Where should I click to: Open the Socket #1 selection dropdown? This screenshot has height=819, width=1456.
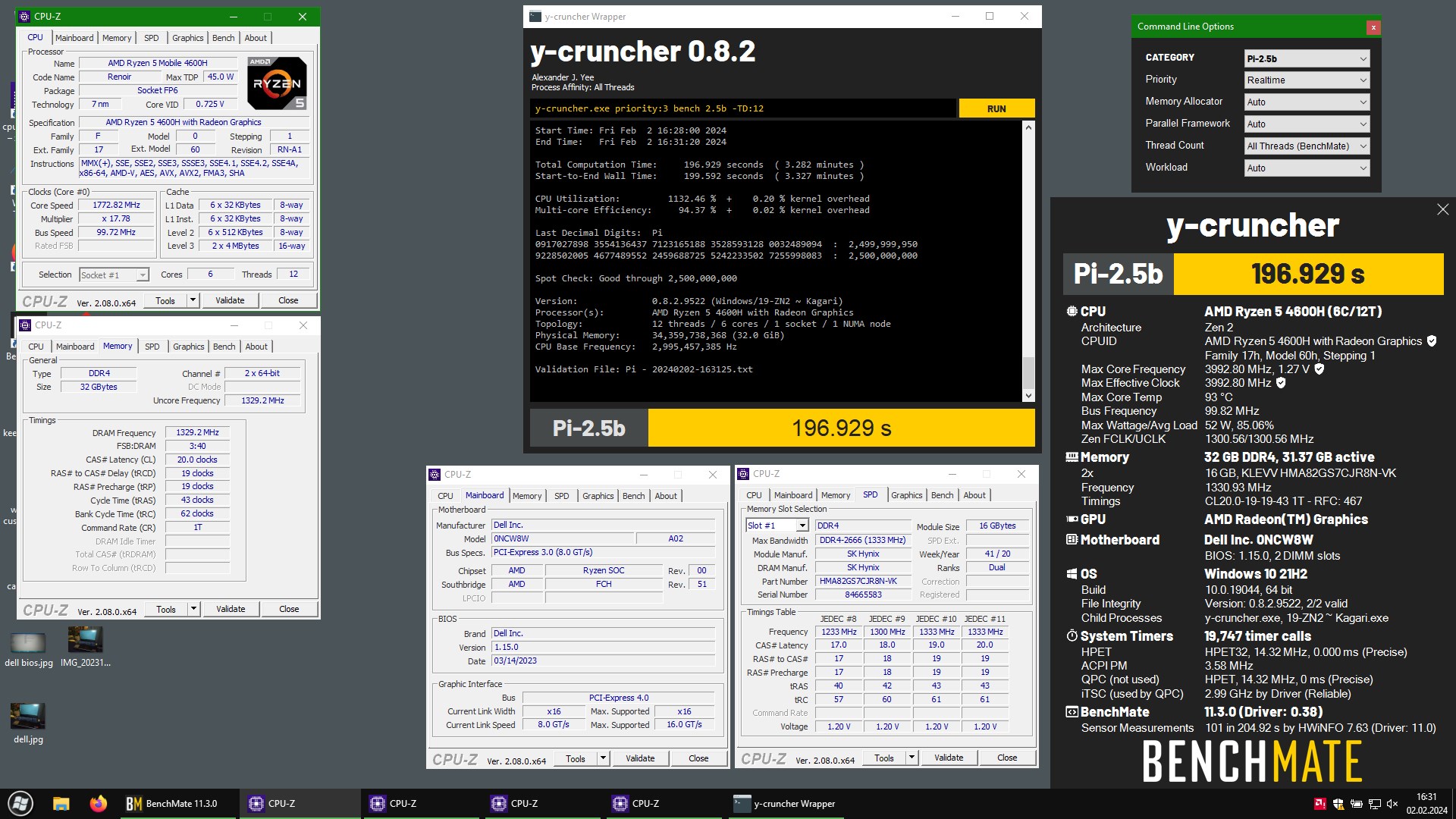tap(114, 275)
